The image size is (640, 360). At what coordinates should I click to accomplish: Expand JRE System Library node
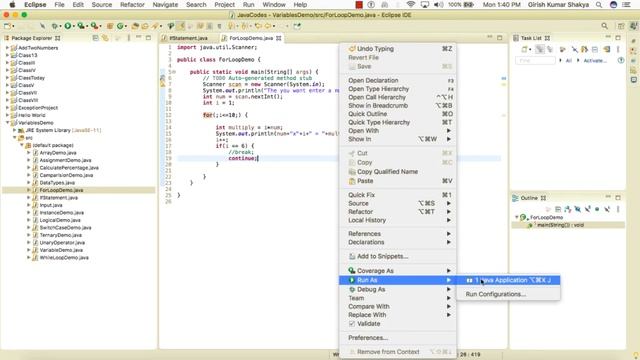[14, 130]
